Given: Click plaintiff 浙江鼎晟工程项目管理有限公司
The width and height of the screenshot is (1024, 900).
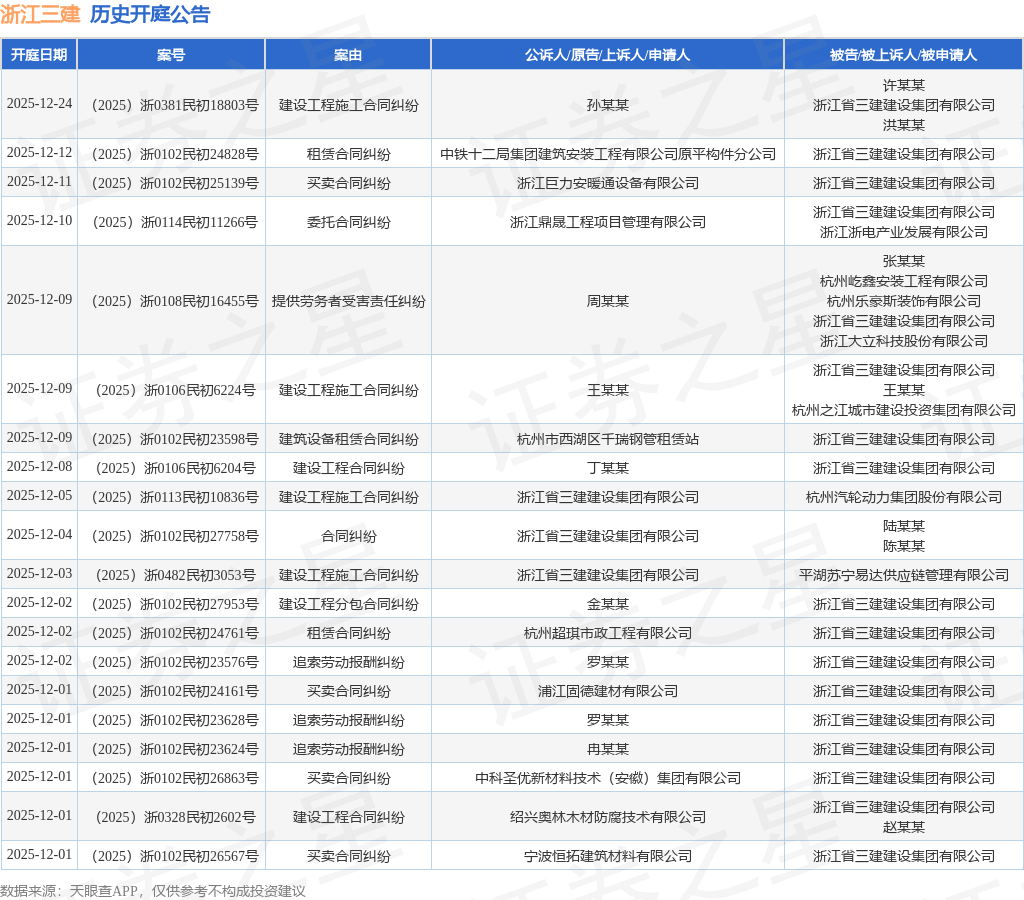Looking at the screenshot, I should [607, 222].
